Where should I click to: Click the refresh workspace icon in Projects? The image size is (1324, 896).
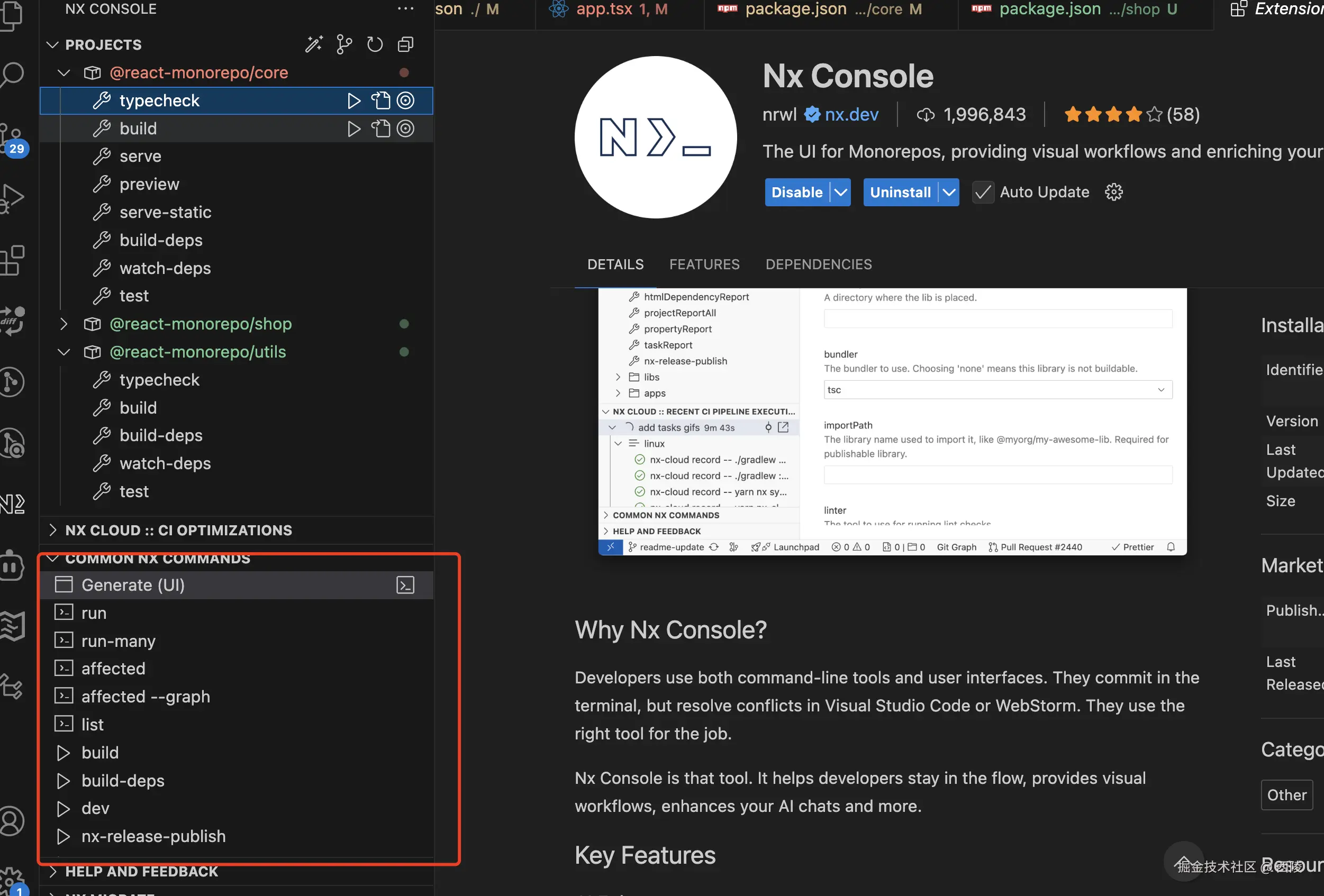(374, 44)
